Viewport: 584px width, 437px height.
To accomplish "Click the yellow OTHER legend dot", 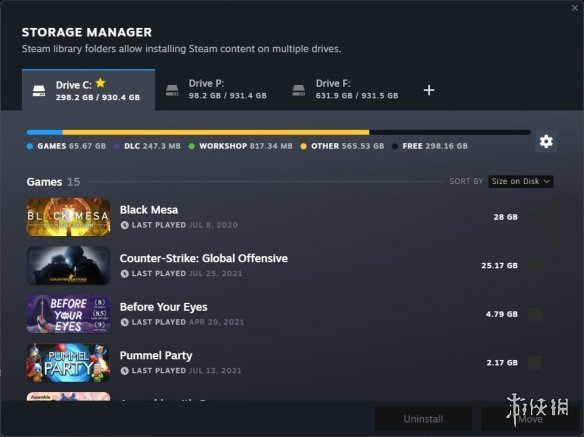I will 304,146.
